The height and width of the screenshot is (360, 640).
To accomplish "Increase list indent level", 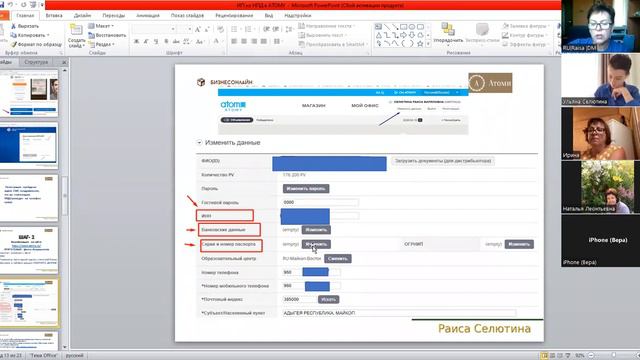I will pyautogui.click(x=276, y=29).
